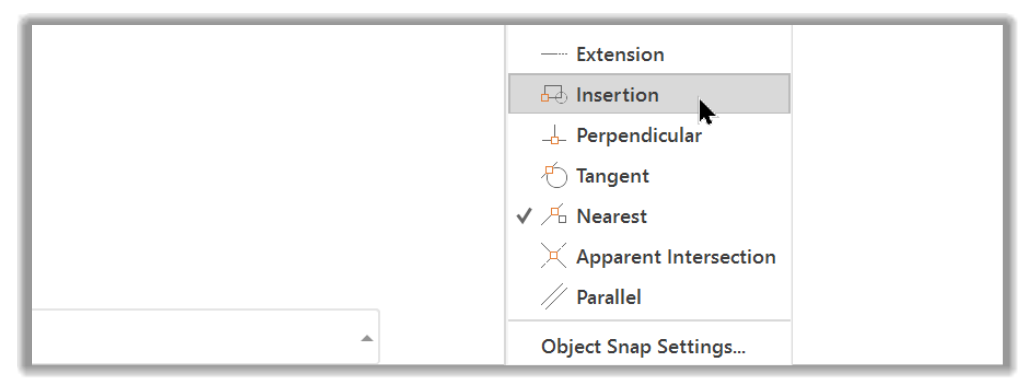Dismiss the menu via blank drawing area
Image resolution: width=1032 pixels, height=388 pixels.
click(x=263, y=164)
